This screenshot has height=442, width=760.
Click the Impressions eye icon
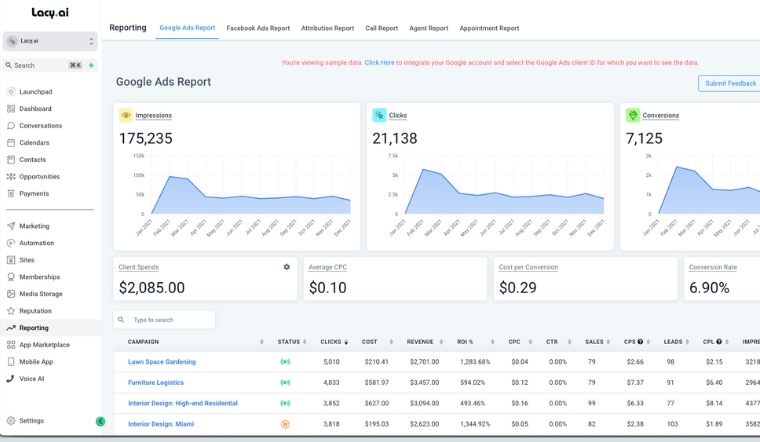point(126,115)
